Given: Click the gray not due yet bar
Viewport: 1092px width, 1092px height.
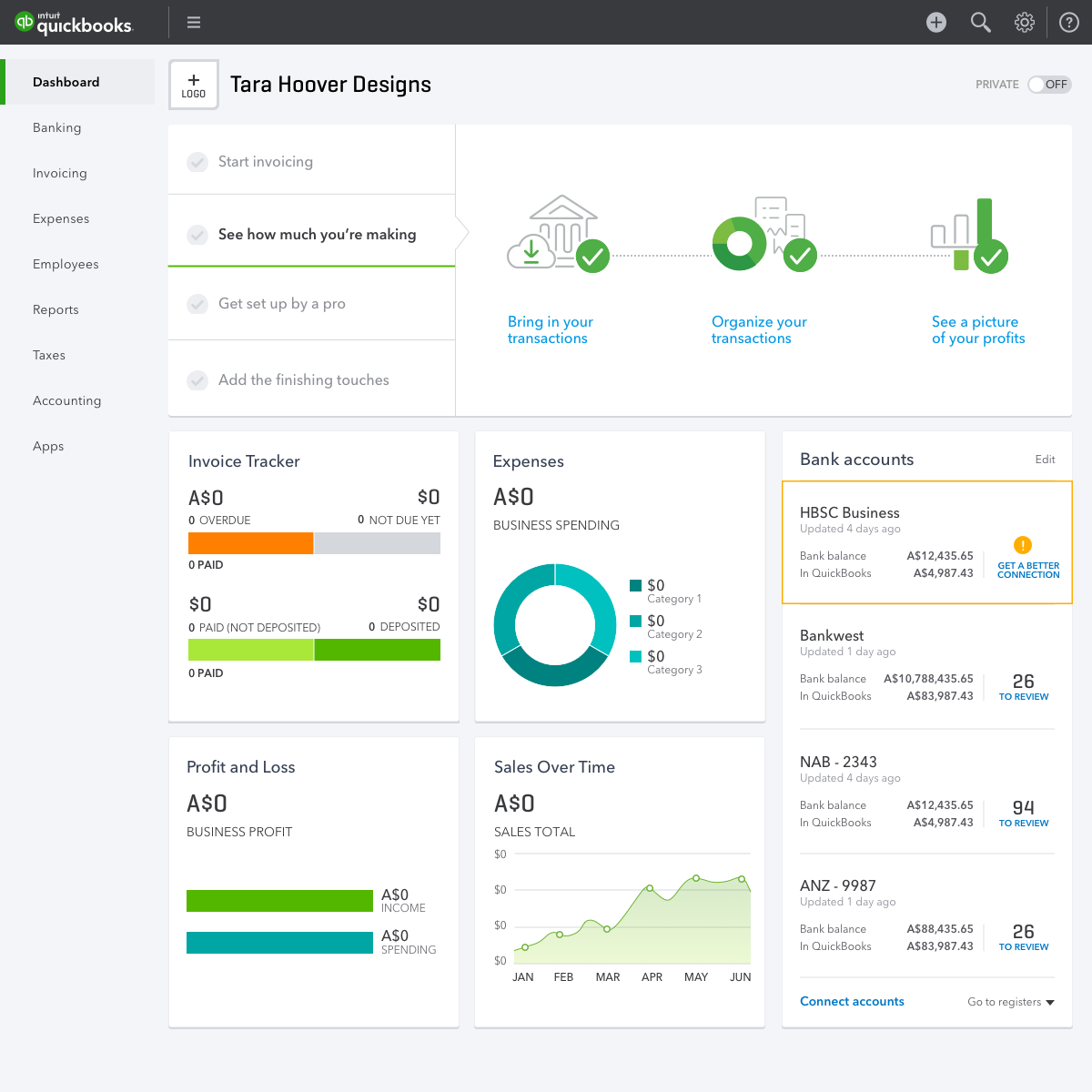Looking at the screenshot, I should (378, 543).
